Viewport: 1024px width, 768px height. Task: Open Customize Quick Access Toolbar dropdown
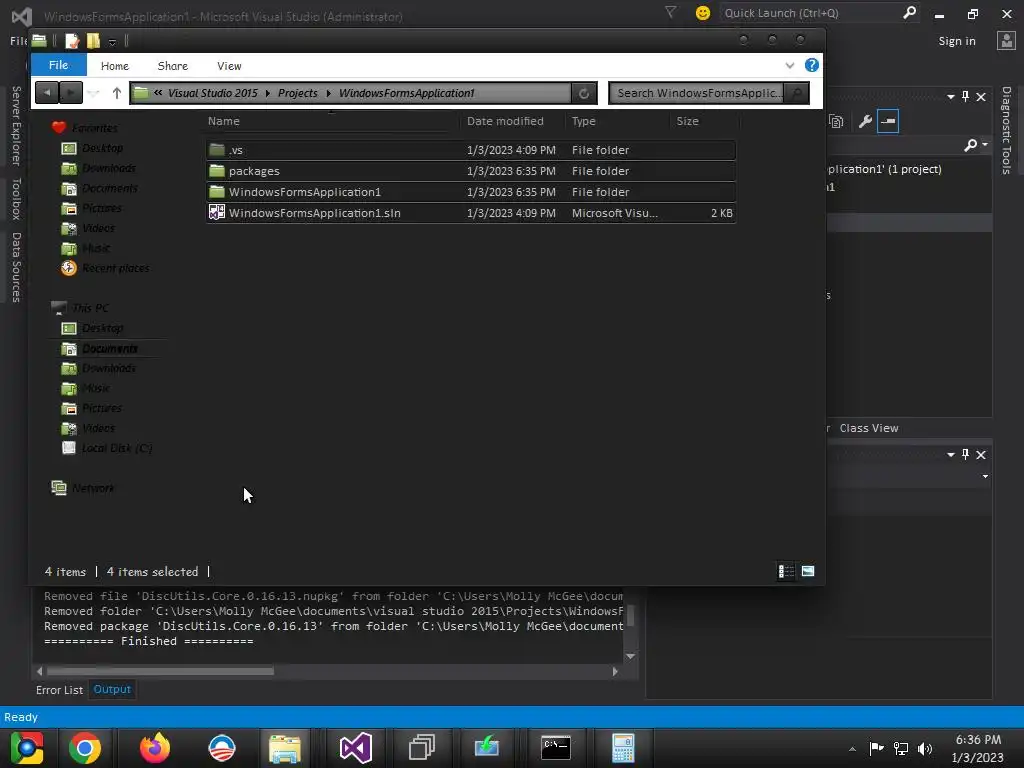tap(112, 42)
